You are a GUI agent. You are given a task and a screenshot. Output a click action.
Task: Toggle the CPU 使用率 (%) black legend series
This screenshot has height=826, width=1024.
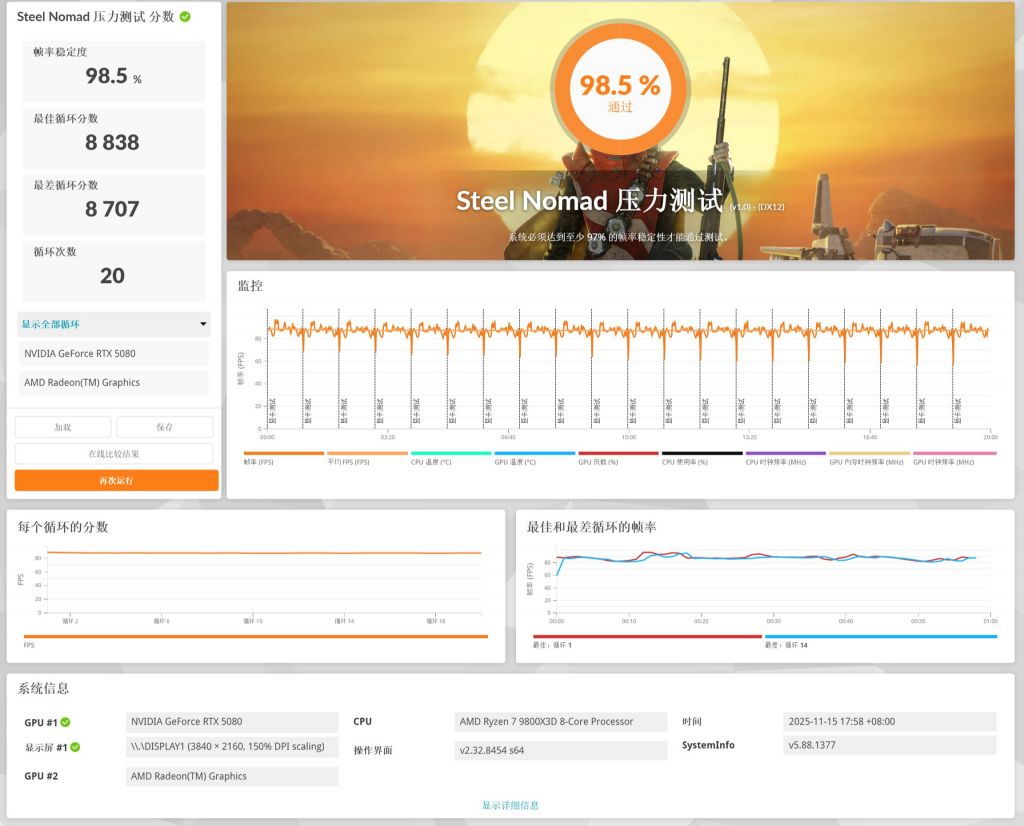(x=685, y=462)
